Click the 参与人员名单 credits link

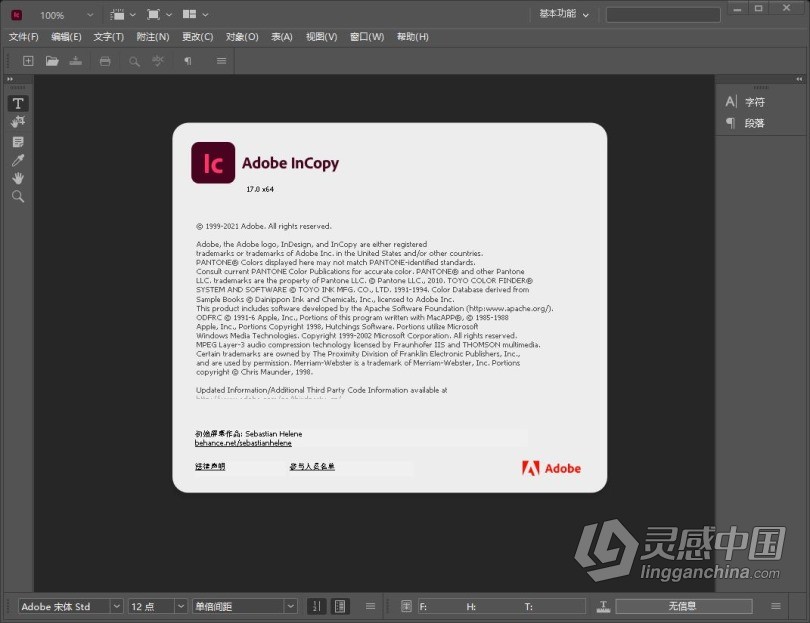[x=312, y=466]
